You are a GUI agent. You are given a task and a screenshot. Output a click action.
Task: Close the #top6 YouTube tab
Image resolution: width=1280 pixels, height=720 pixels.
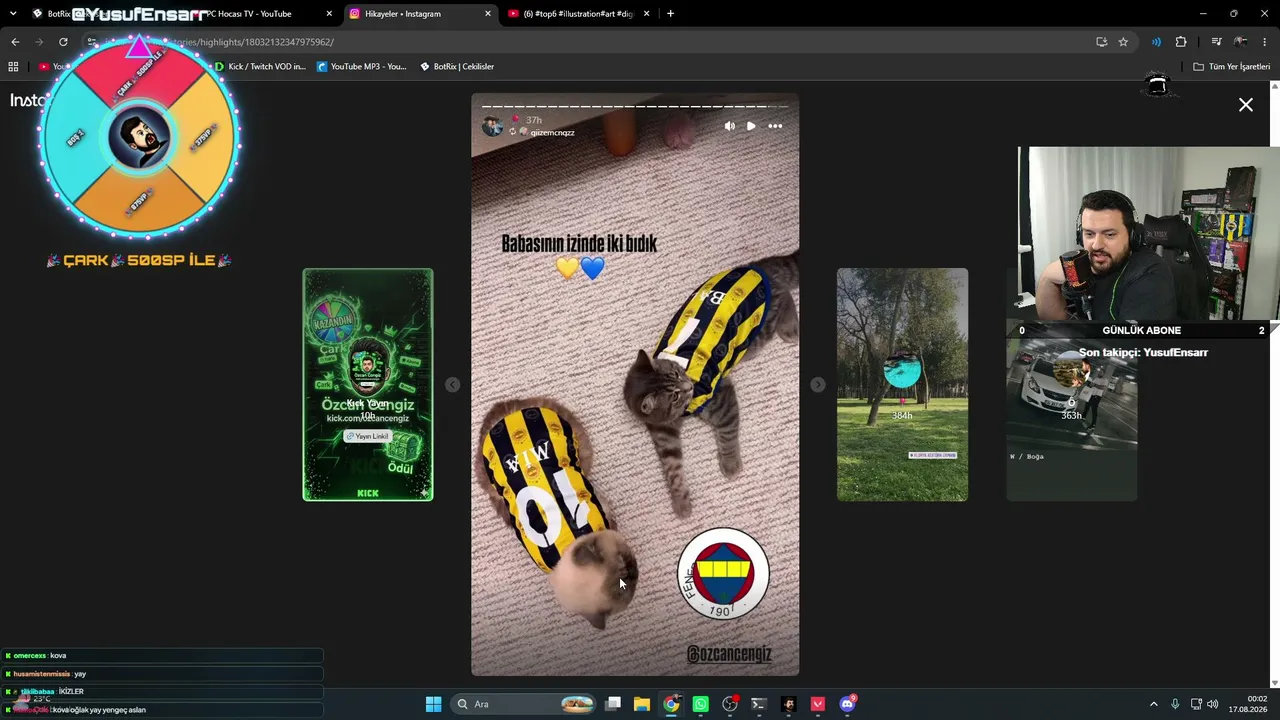point(646,14)
